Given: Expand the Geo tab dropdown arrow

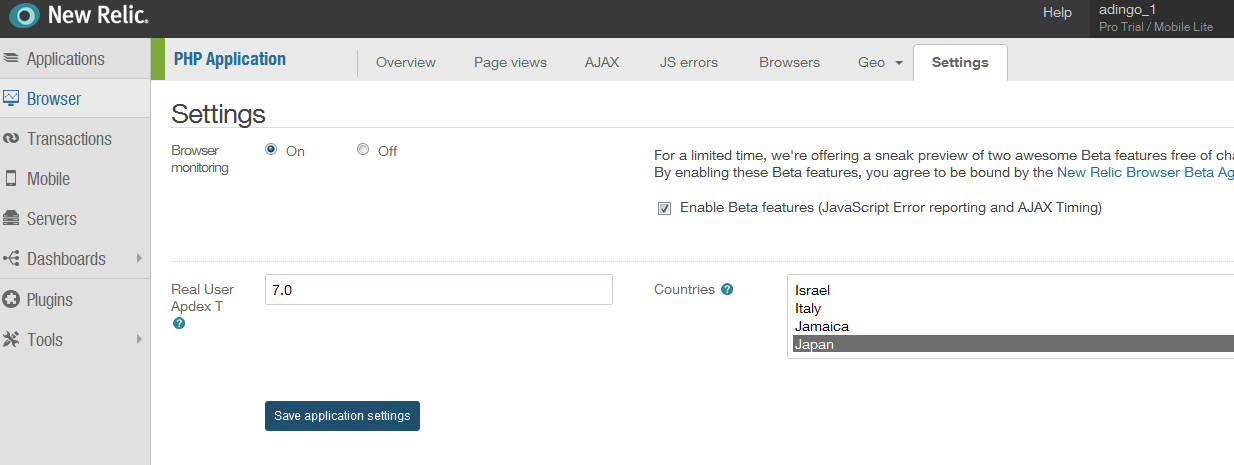Looking at the screenshot, I should tap(899, 63).
